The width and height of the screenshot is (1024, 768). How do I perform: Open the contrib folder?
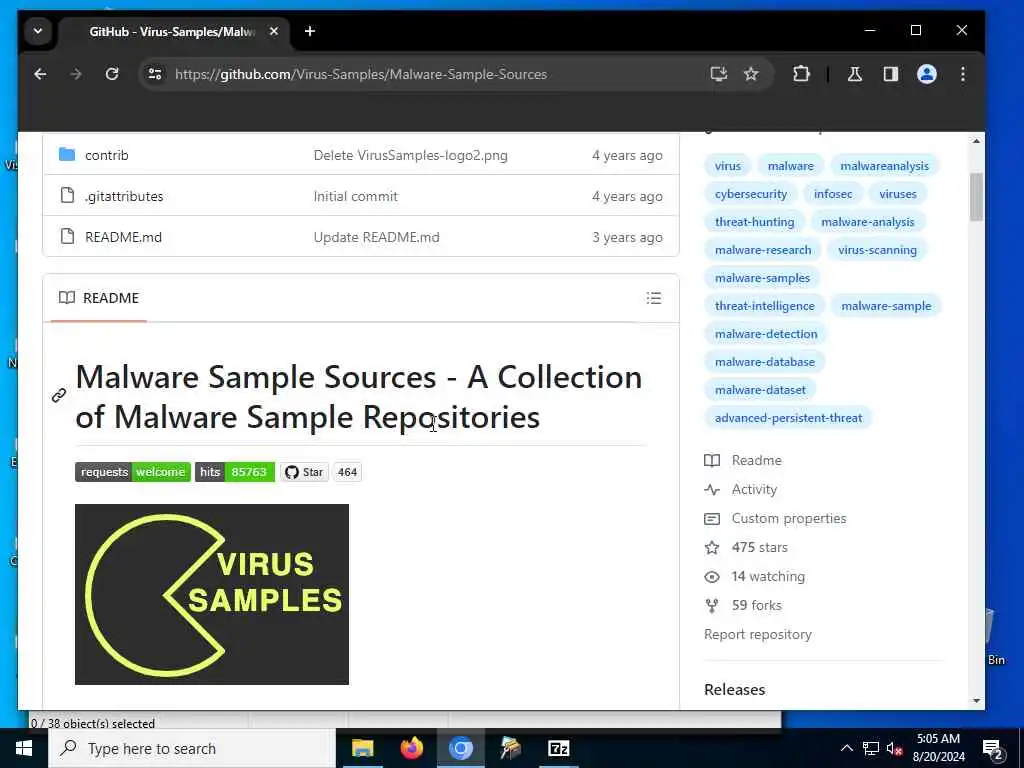[107, 155]
